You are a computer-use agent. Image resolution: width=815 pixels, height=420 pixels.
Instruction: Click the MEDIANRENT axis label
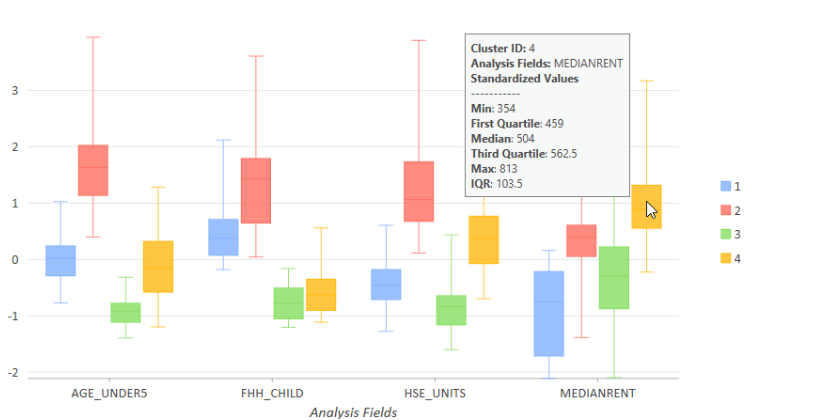[x=597, y=393]
